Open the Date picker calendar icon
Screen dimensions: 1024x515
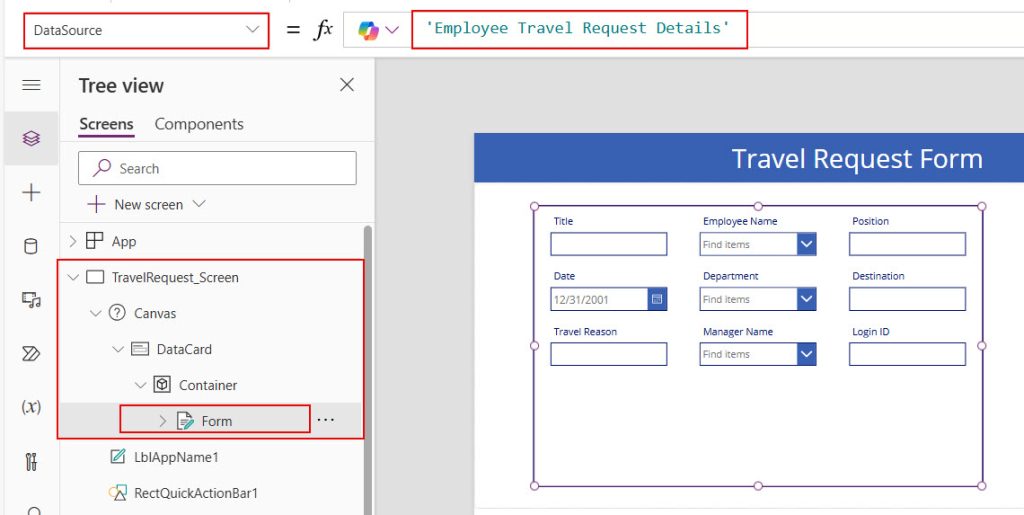coord(657,299)
